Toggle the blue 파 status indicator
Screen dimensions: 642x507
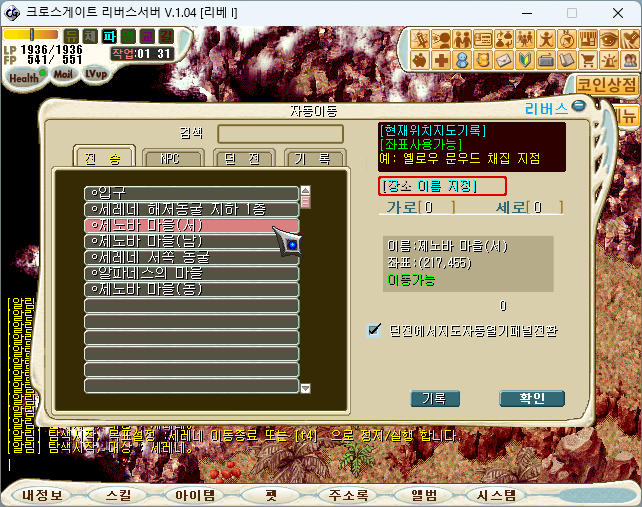click(x=109, y=36)
